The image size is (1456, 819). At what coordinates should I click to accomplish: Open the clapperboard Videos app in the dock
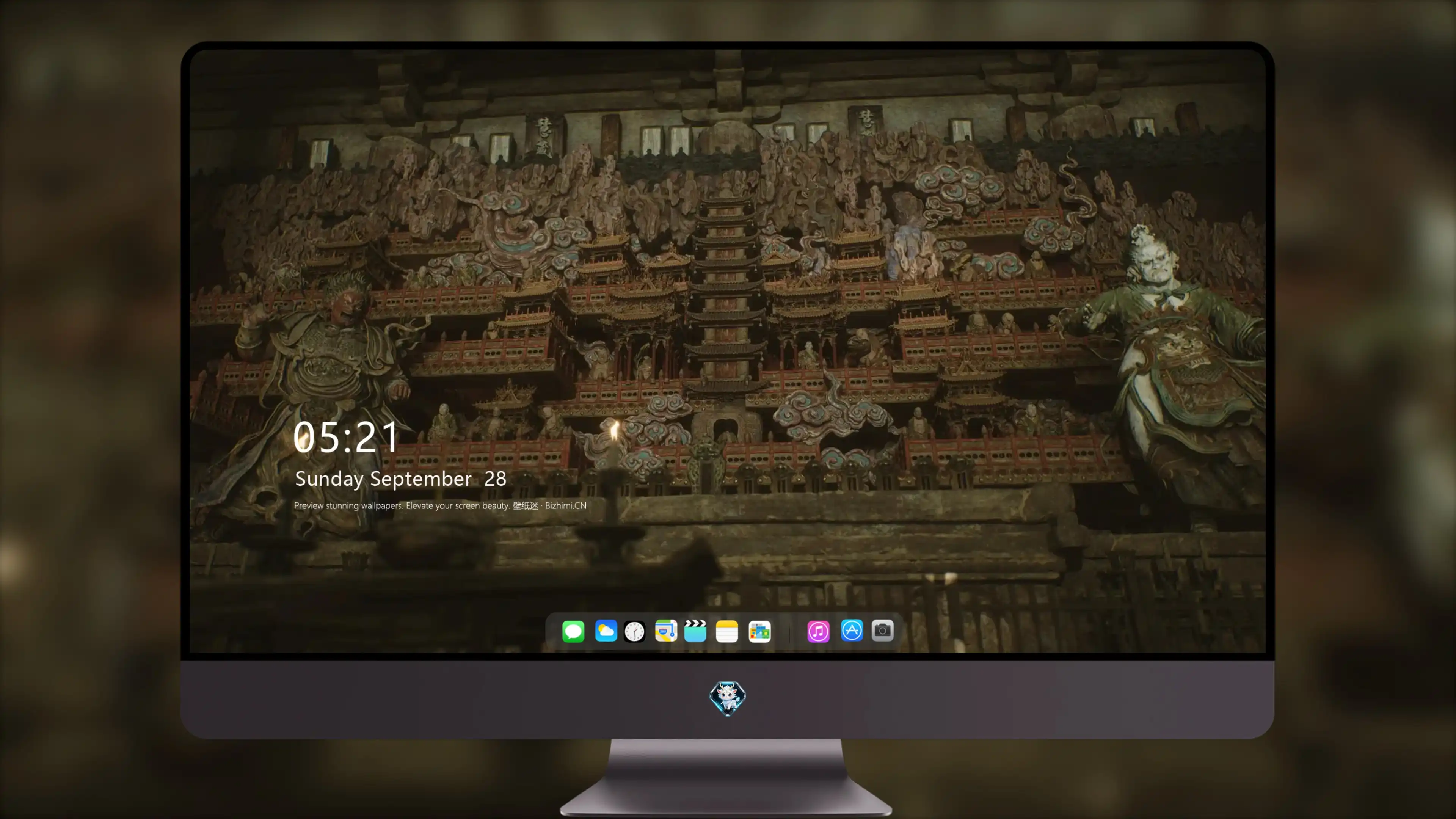coord(695,631)
